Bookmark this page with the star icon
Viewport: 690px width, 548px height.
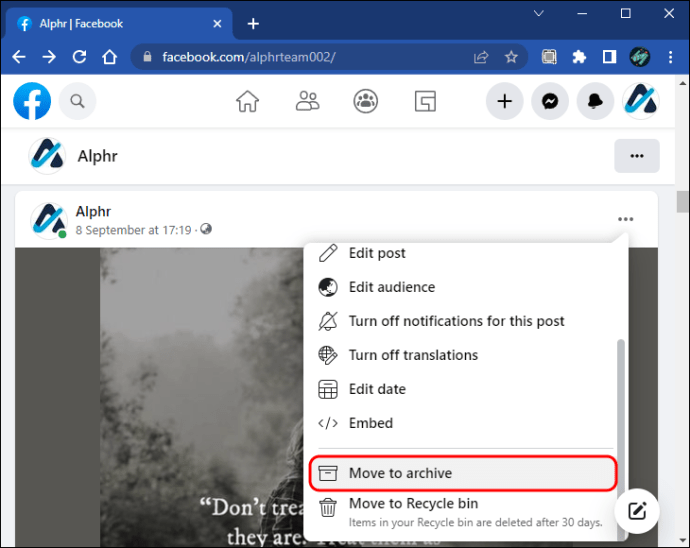pyautogui.click(x=511, y=57)
